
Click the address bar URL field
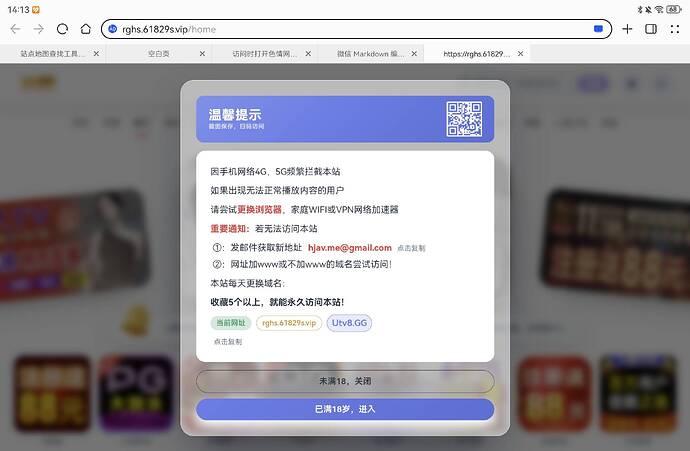click(356, 29)
